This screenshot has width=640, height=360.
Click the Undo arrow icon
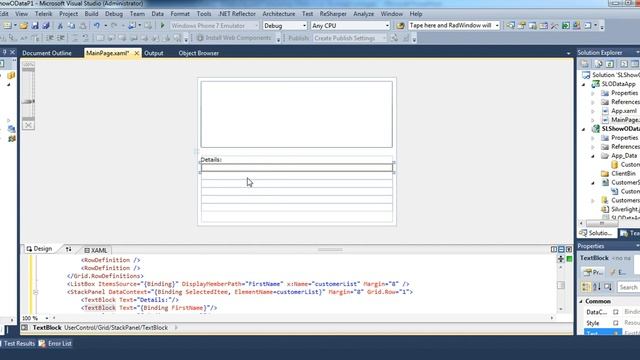pos(97,26)
